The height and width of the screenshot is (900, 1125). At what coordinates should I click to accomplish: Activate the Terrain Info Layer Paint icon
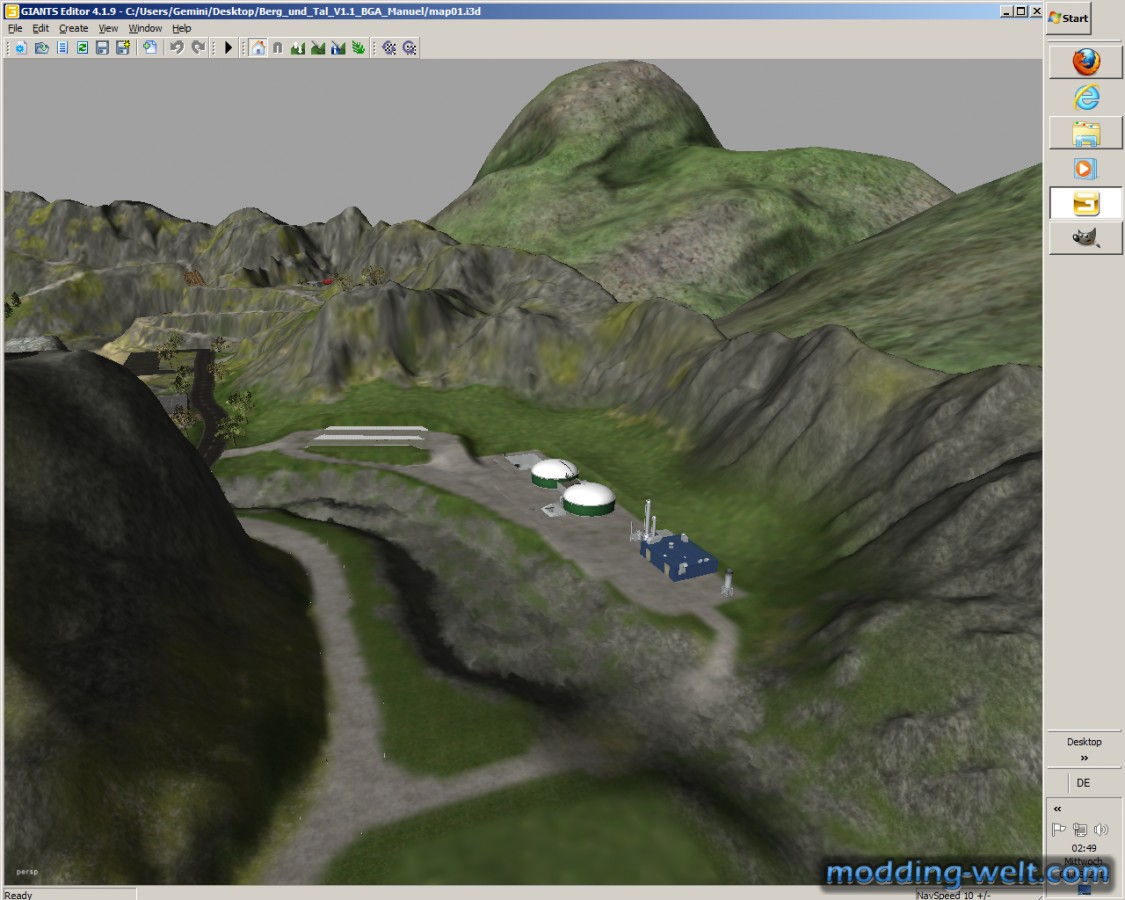pyautogui.click(x=338, y=48)
